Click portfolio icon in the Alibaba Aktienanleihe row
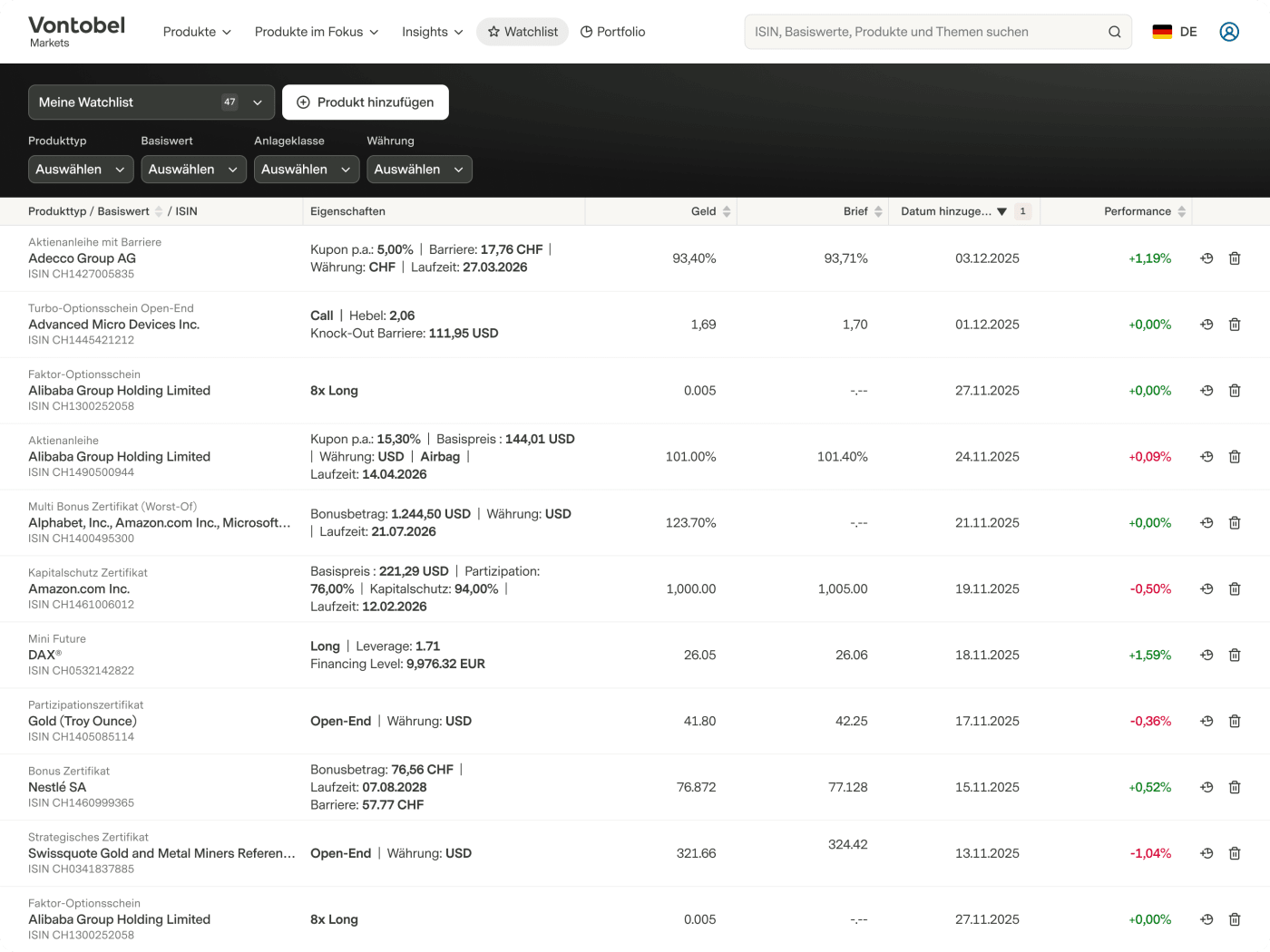This screenshot has width=1270, height=952. point(1206,457)
